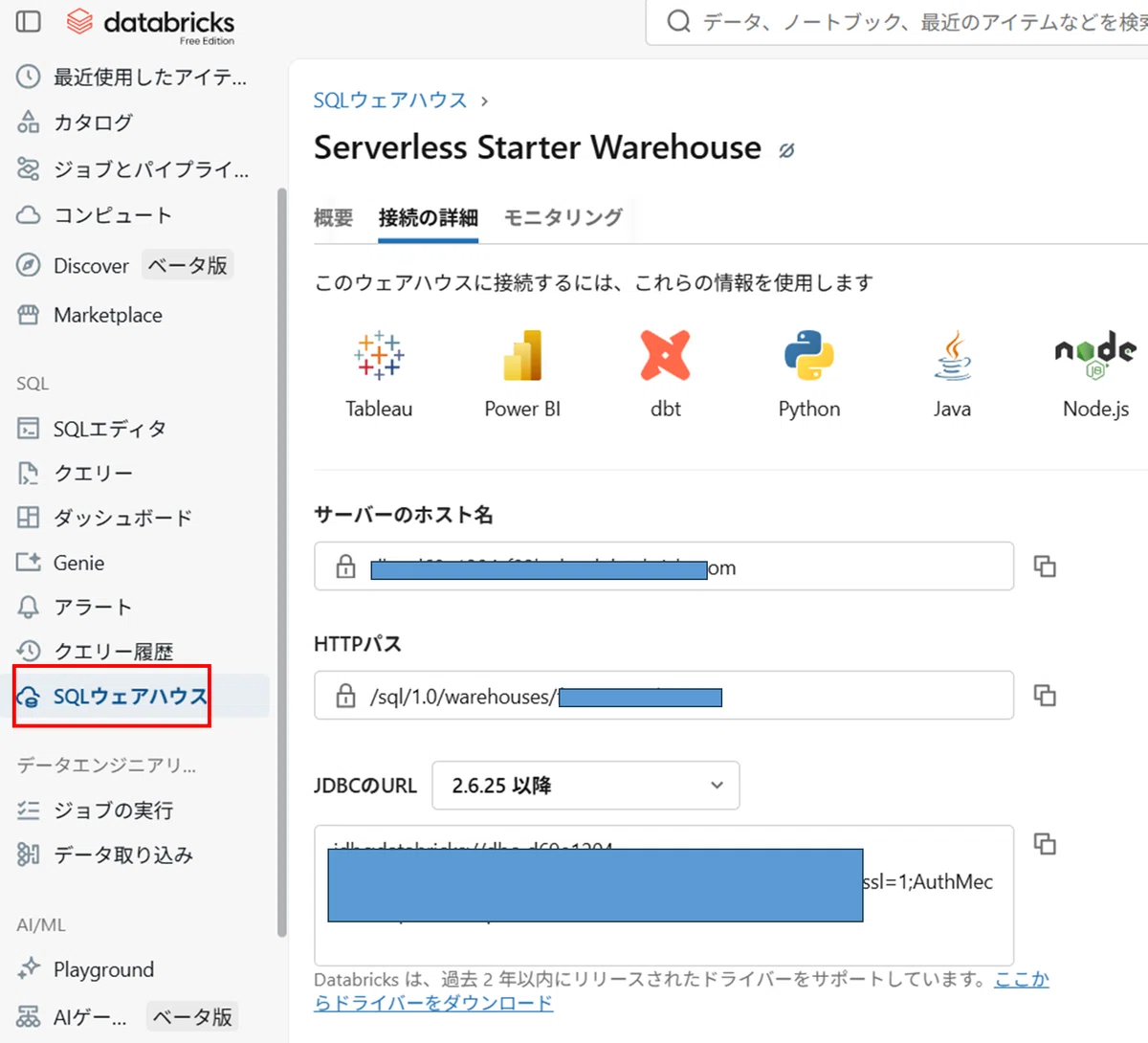Viewport: 1148px width, 1043px height.
Task: Open the JDBC version dropdown 2.6.25 以降
Action: pos(585,786)
